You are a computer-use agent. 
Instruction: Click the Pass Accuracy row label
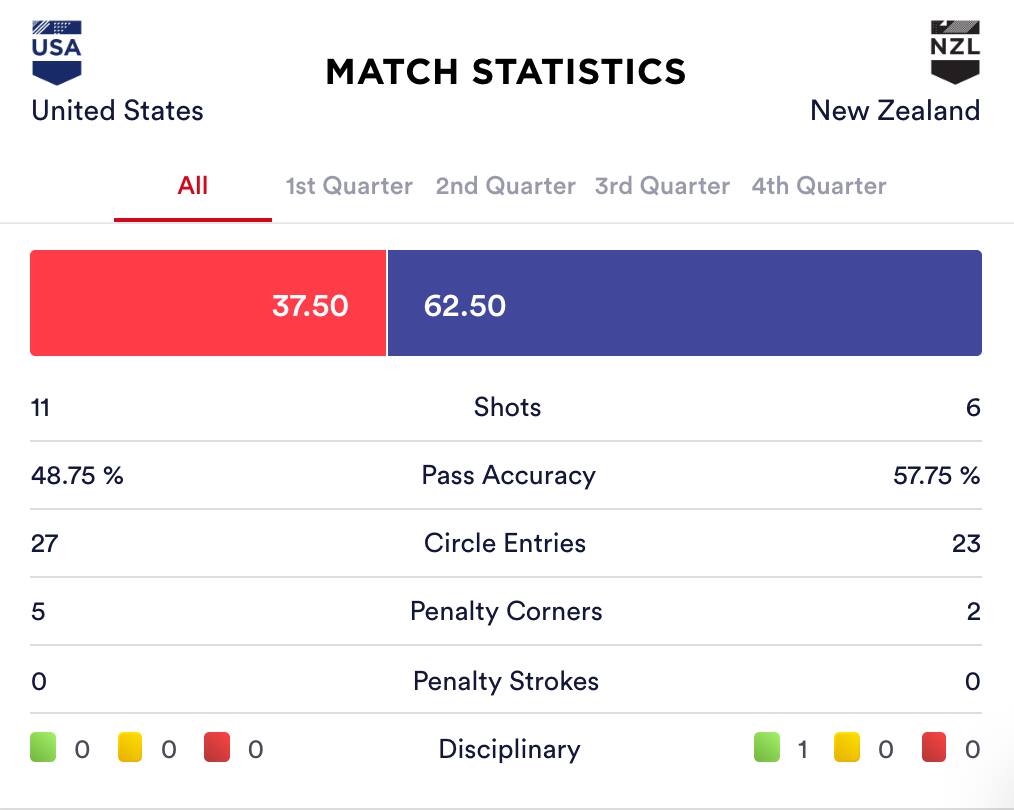[508, 476]
